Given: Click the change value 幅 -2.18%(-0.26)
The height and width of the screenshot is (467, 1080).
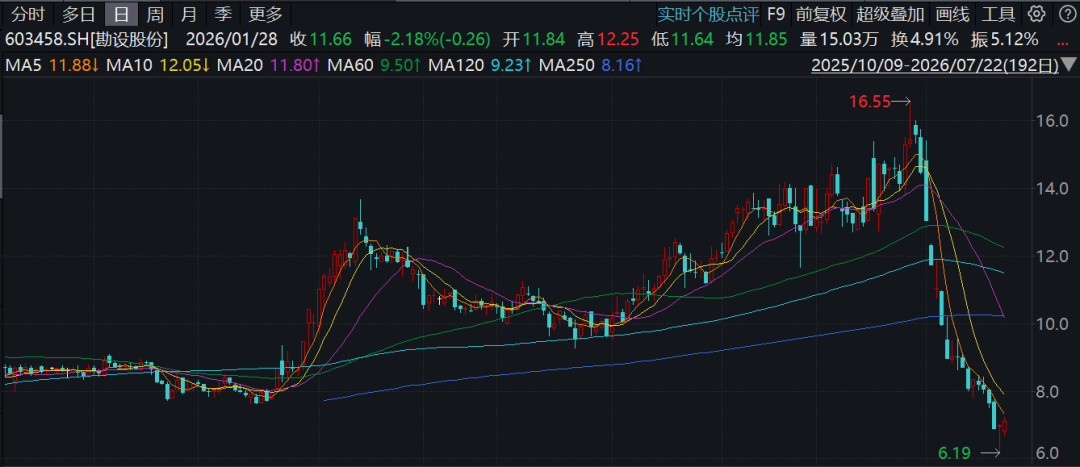Looking at the screenshot, I should coord(427,40).
